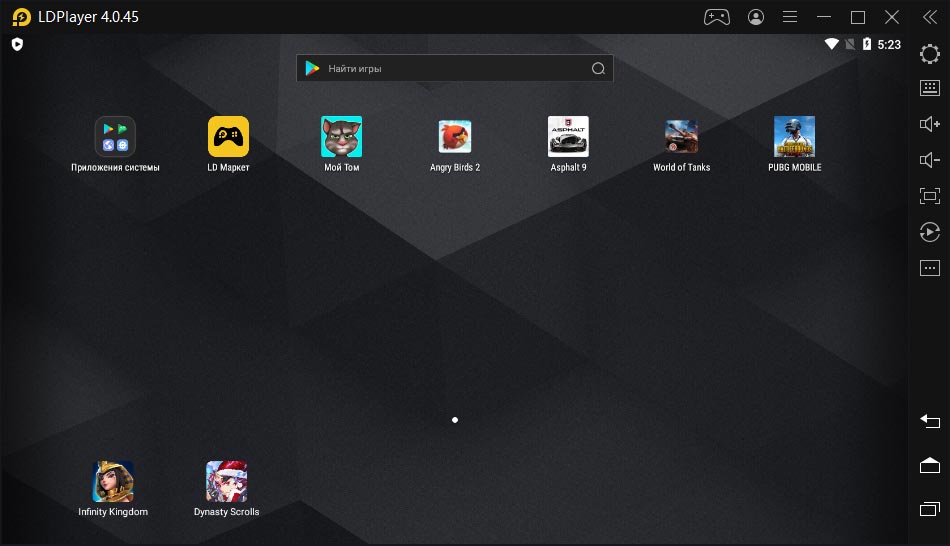Open the operation recorder sidebar icon
The height and width of the screenshot is (546, 950).
pyautogui.click(x=930, y=232)
